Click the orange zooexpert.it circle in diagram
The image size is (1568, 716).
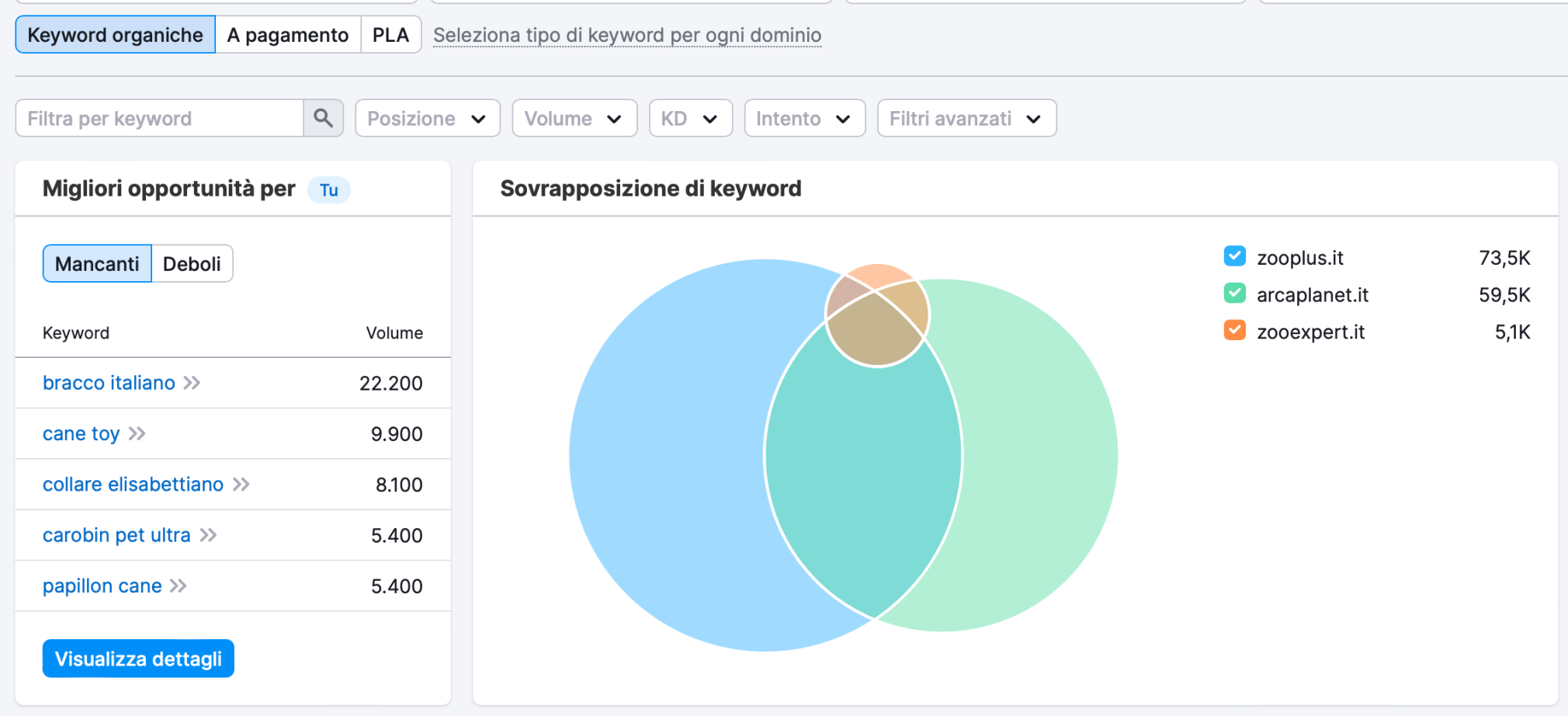tap(879, 274)
